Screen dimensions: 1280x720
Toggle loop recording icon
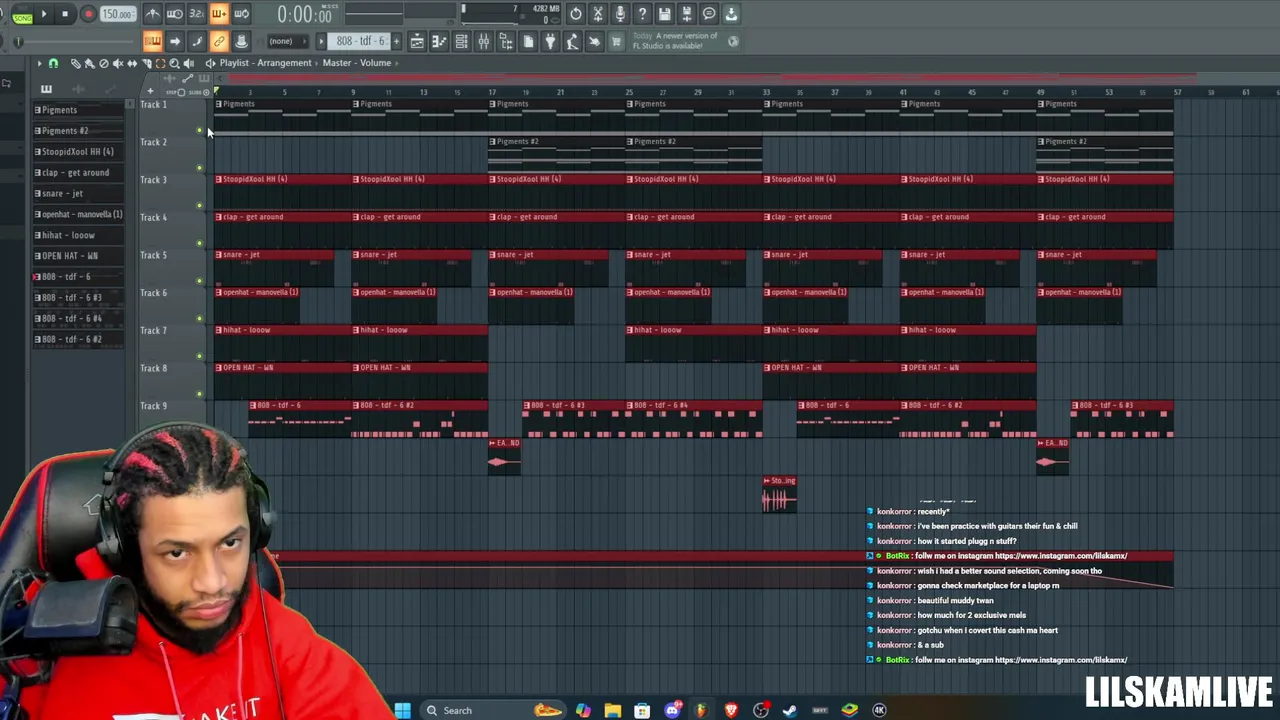tap(241, 14)
